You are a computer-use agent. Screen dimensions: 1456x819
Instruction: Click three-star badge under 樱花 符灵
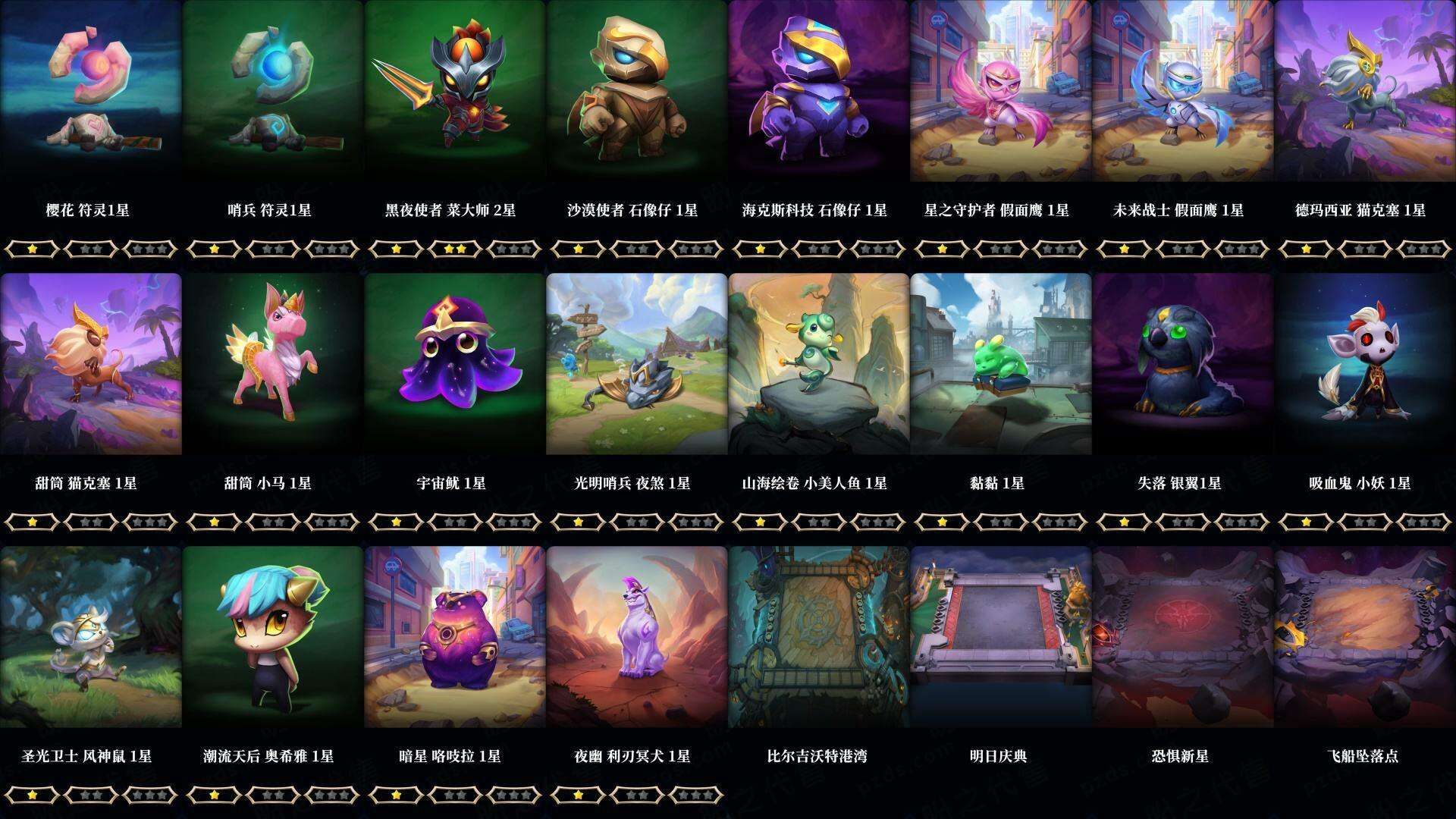[149, 249]
